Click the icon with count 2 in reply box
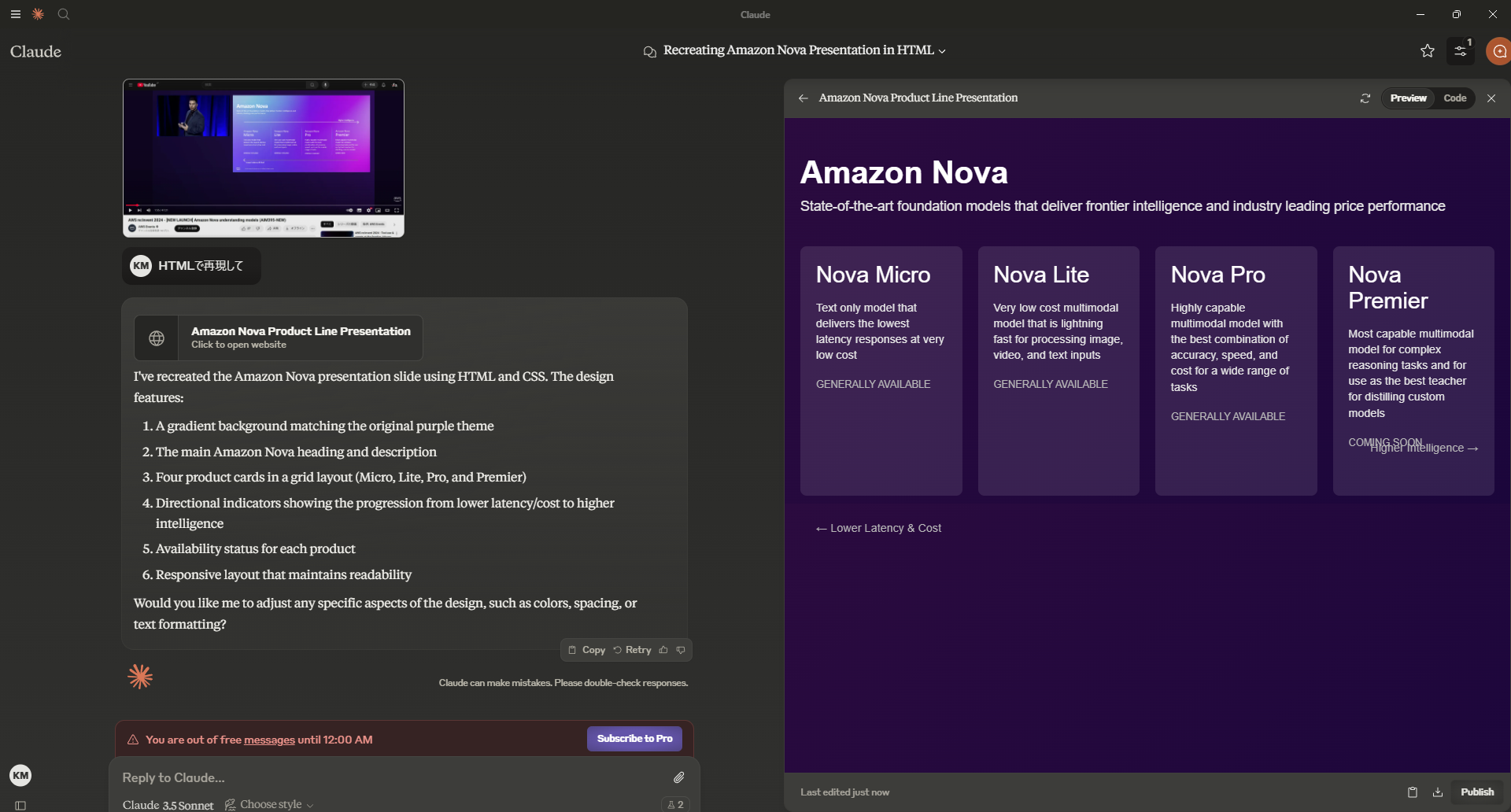 click(x=675, y=804)
